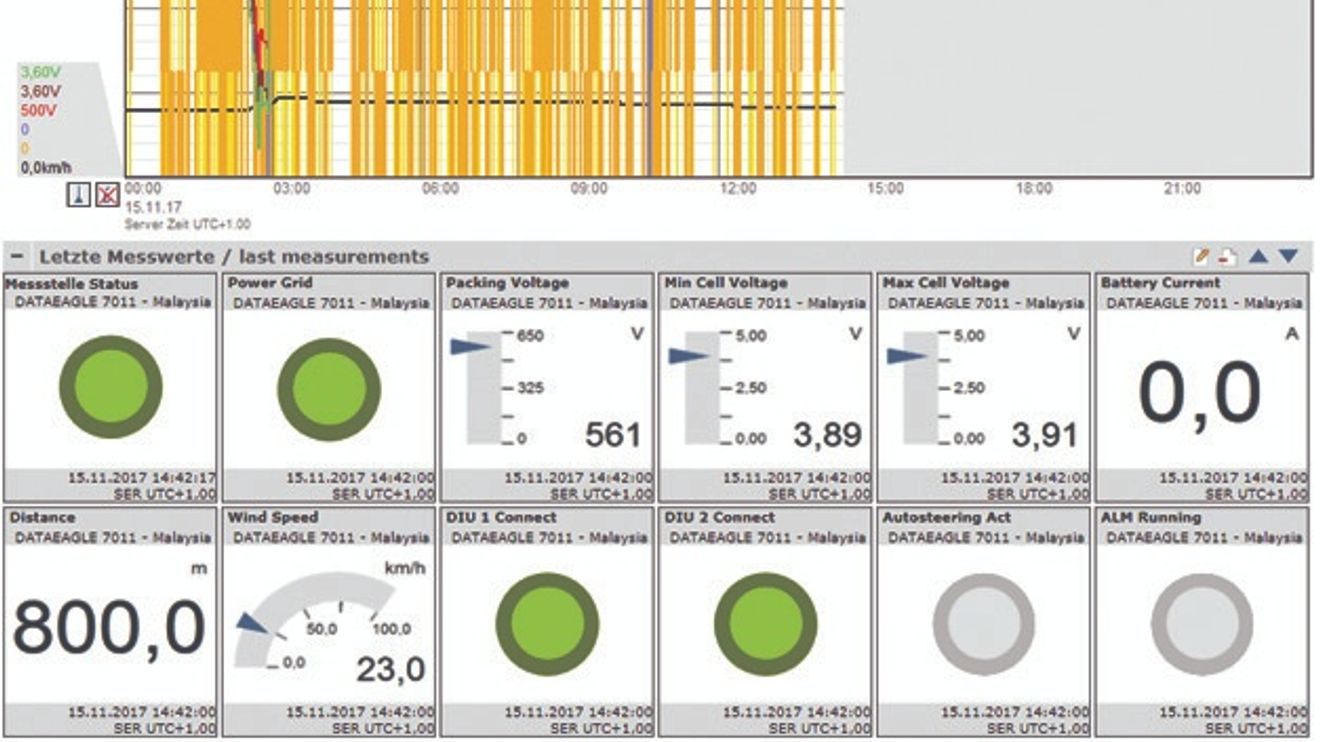The width and height of the screenshot is (1320, 742).
Task: Click the 15:00 time axis label
Action: (886, 188)
